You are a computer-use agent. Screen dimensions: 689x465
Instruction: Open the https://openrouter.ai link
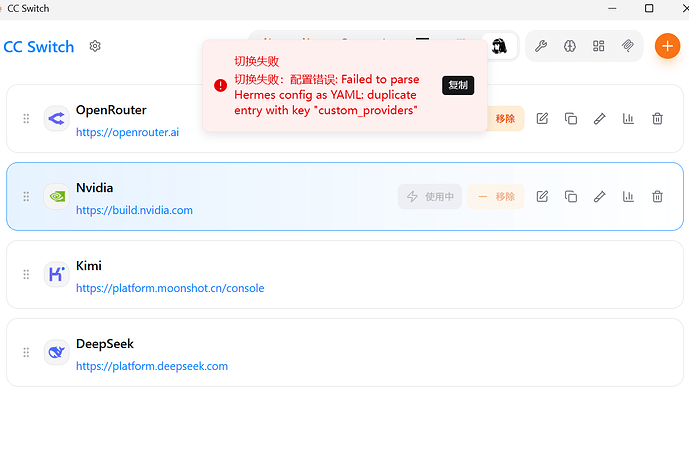[127, 132]
